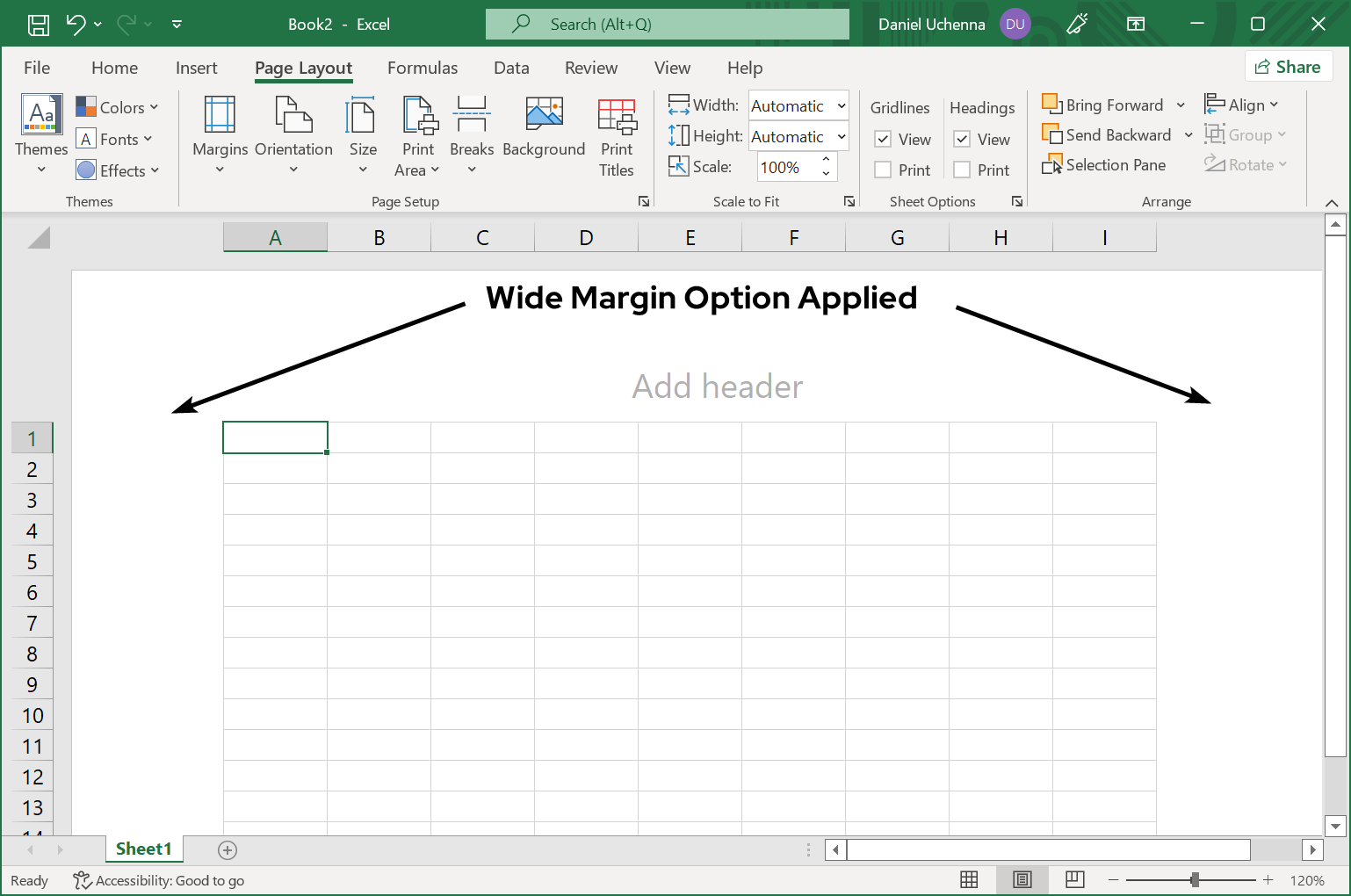This screenshot has width=1351, height=896.
Task: Expand the Width dropdown in Scale to Fit
Action: coord(841,106)
